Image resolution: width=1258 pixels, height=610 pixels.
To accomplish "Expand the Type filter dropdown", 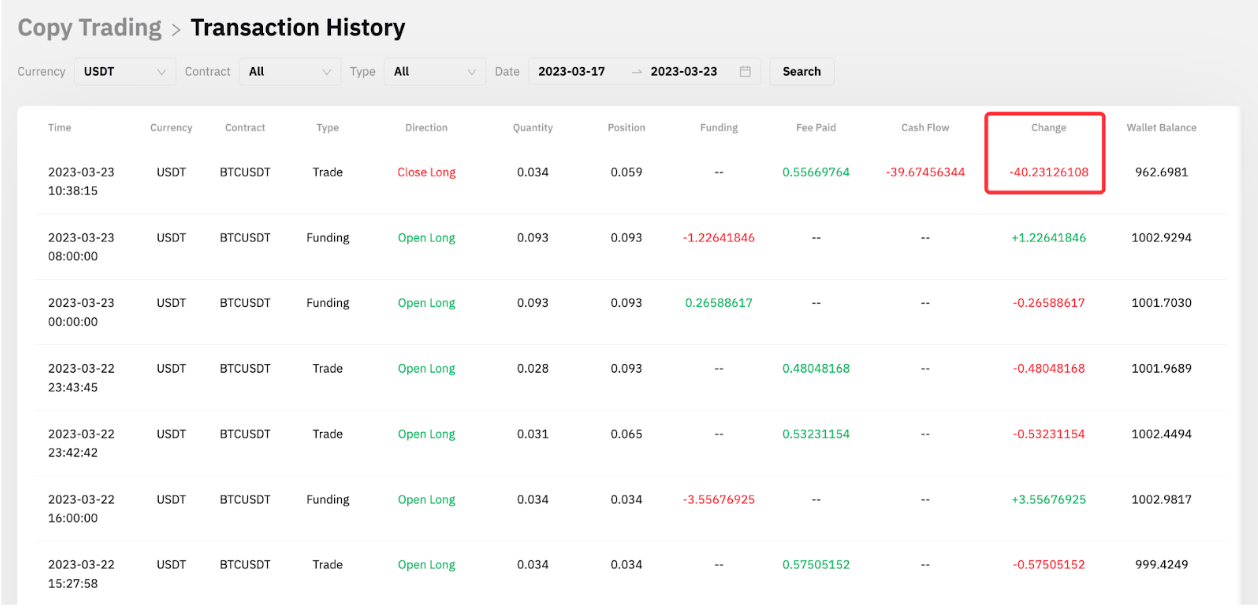I will [435, 72].
